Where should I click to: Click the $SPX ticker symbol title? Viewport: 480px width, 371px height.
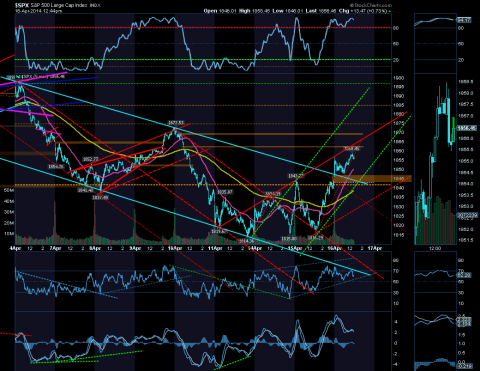[x=22, y=5]
